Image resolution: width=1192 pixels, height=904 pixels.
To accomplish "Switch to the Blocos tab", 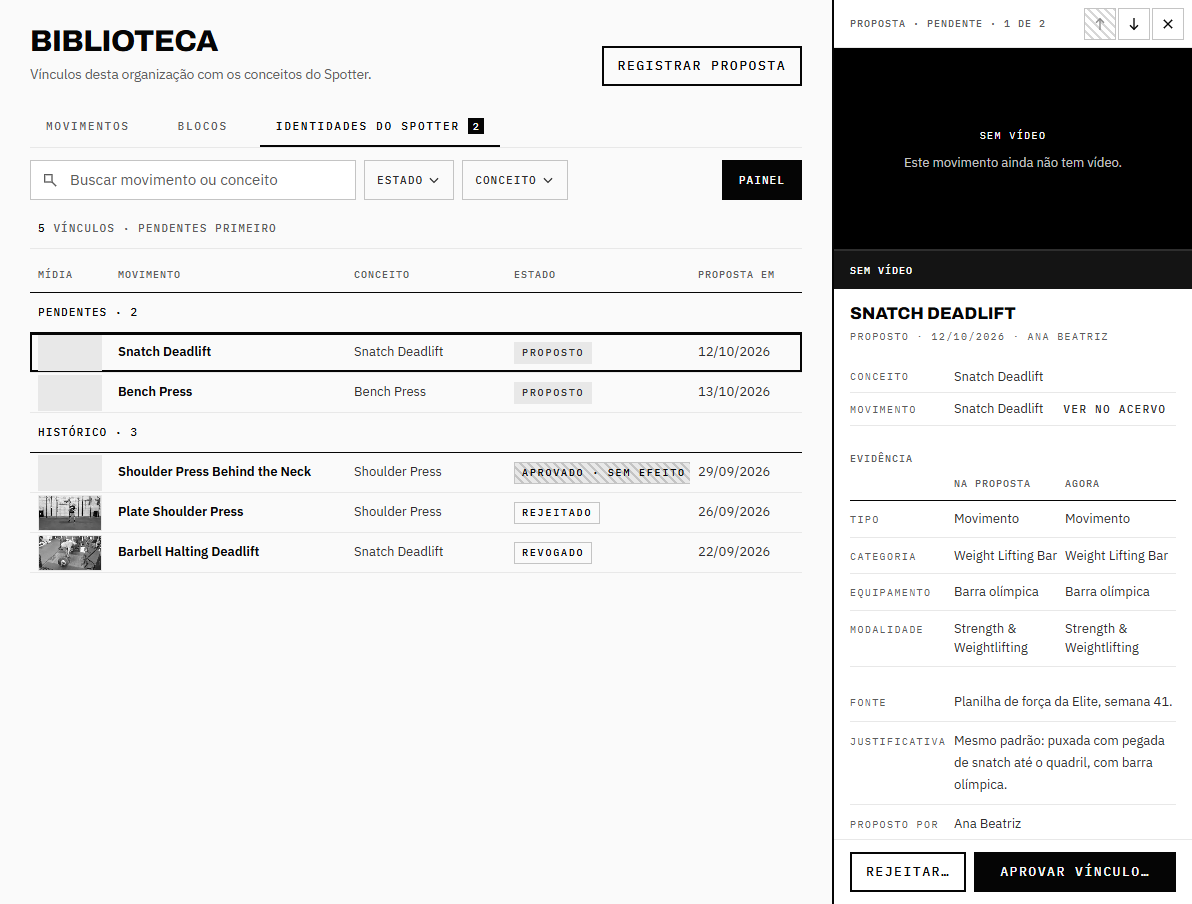I will coord(202,126).
